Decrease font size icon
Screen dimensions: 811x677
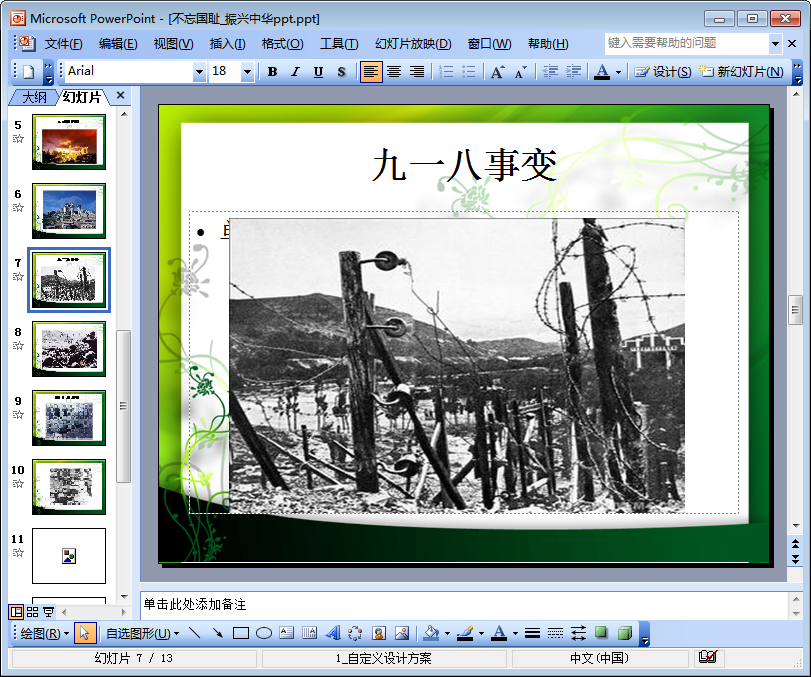(x=520, y=72)
